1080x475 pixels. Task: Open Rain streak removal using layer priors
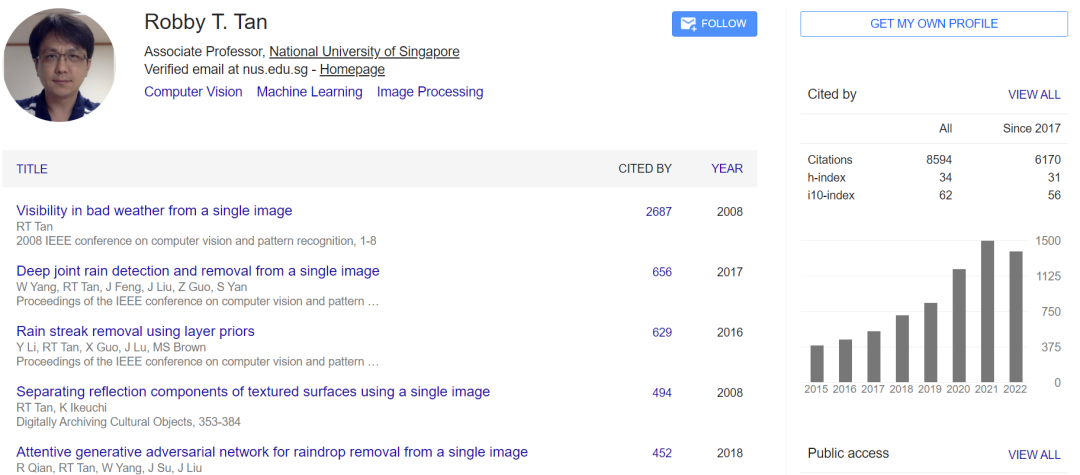[135, 331]
